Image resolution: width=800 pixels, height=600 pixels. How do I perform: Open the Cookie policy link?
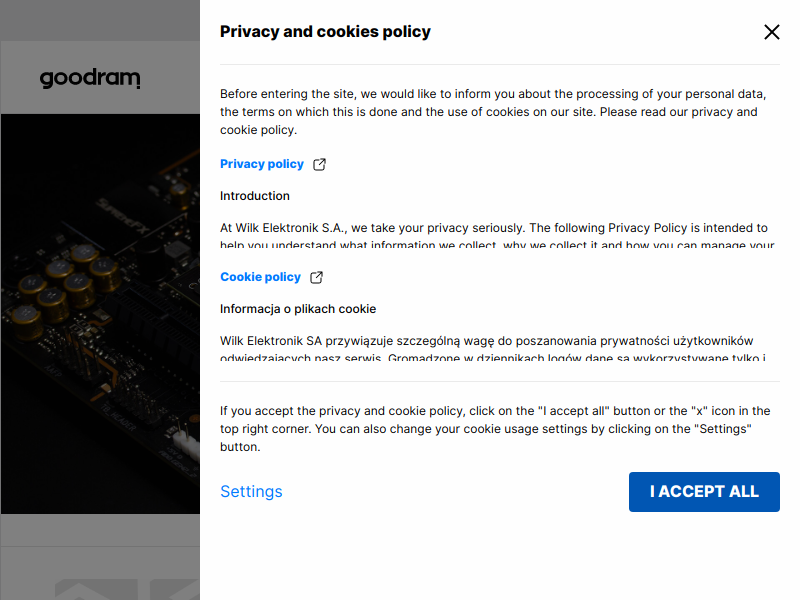[260, 277]
